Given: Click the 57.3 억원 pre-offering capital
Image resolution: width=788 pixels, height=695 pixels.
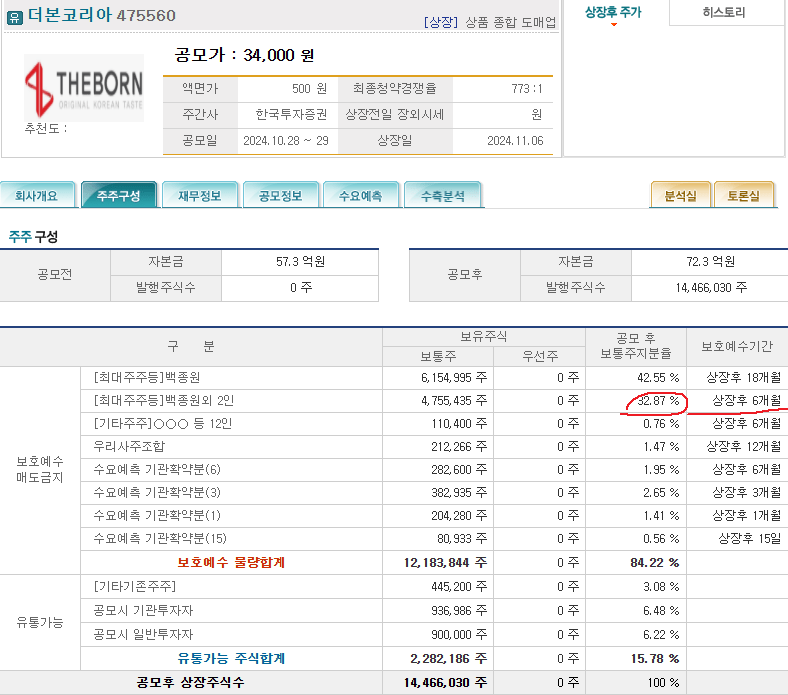Looking at the screenshot, I should [x=300, y=262].
